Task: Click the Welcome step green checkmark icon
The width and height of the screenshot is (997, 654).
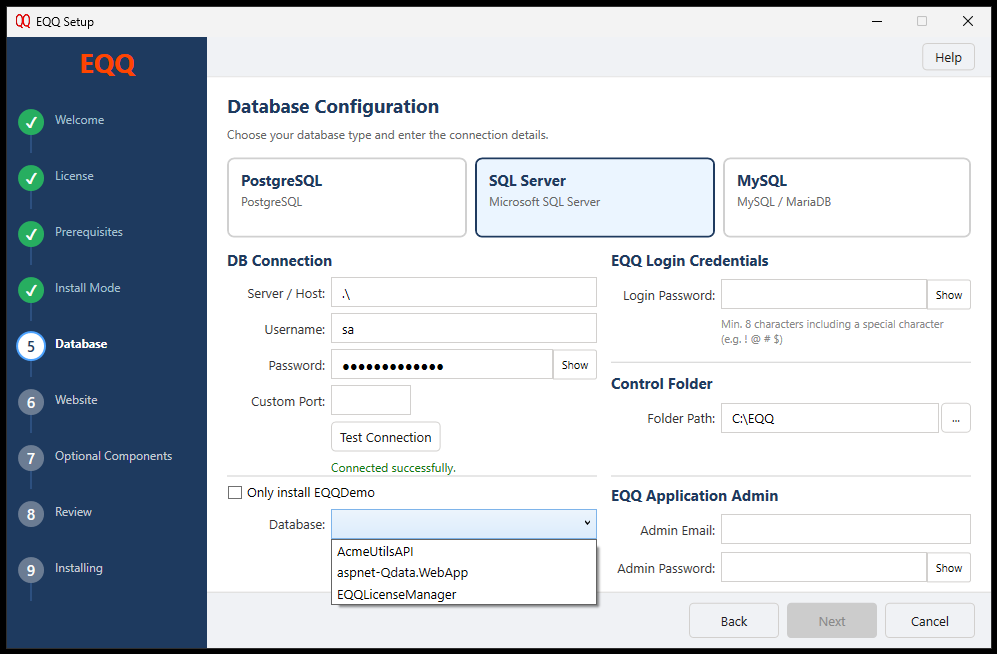Action: coord(31,122)
